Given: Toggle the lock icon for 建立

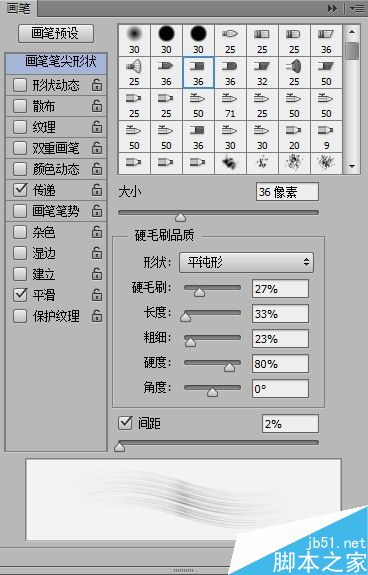Looking at the screenshot, I should (x=97, y=274).
